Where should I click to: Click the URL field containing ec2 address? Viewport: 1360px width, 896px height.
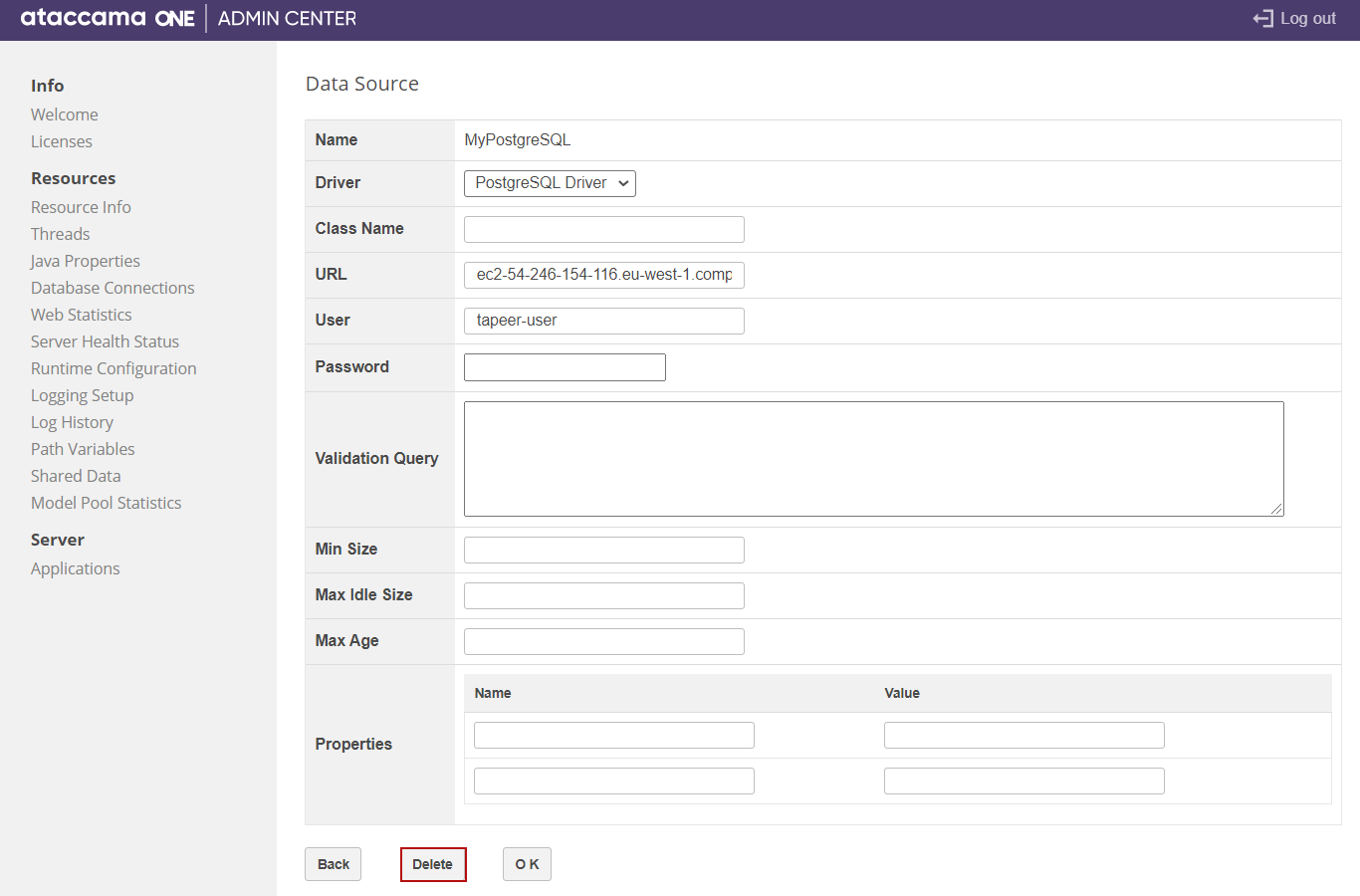(x=603, y=275)
